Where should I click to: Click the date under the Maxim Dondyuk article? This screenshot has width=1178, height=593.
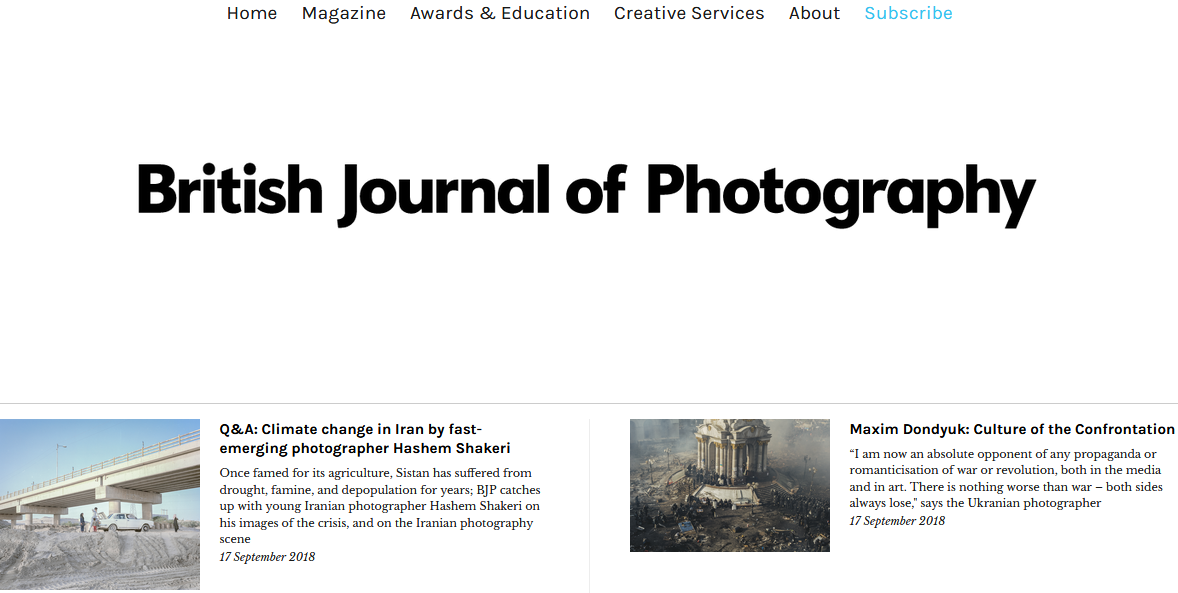[897, 521]
